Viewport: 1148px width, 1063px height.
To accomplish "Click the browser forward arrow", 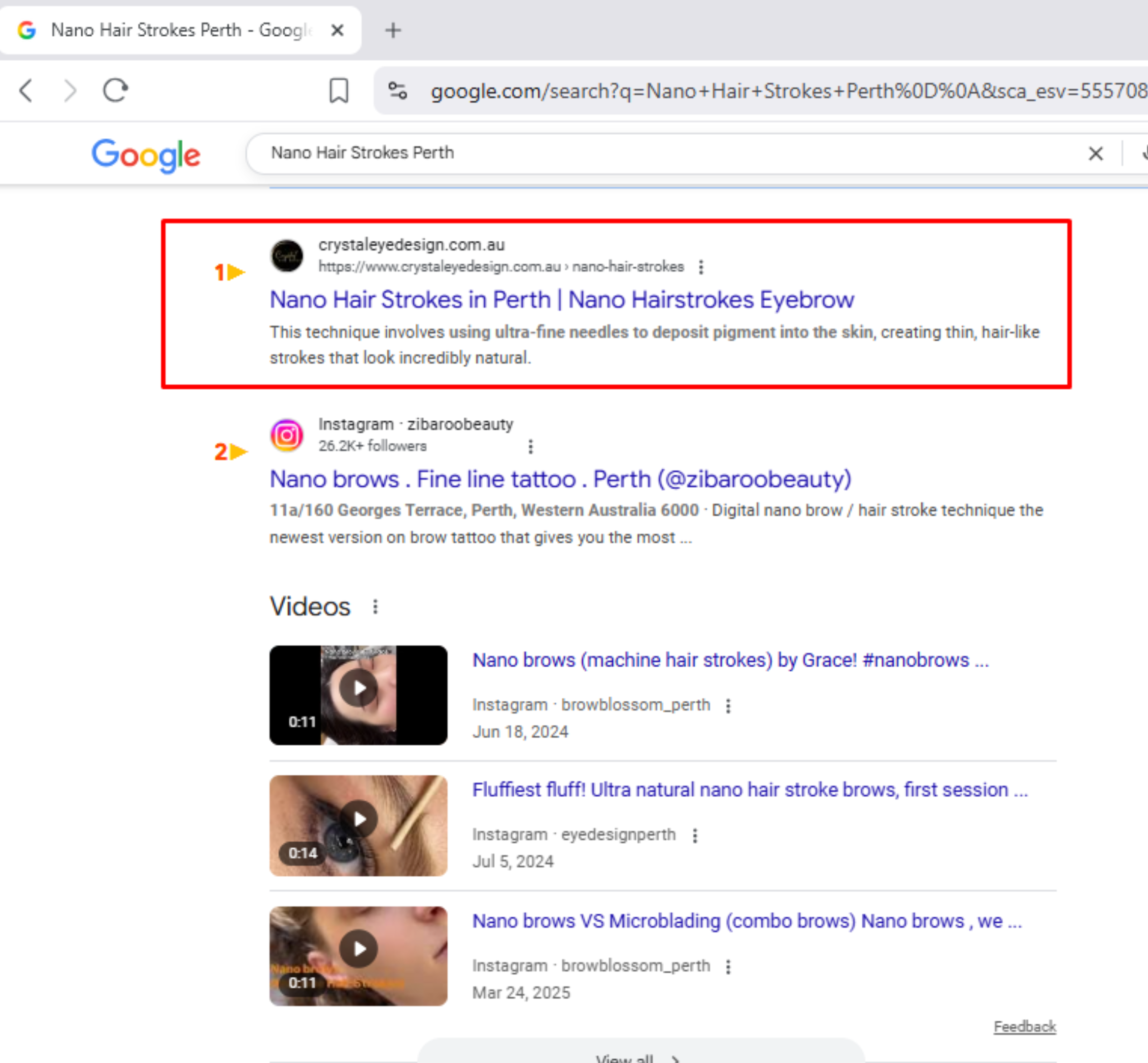I will click(x=70, y=90).
